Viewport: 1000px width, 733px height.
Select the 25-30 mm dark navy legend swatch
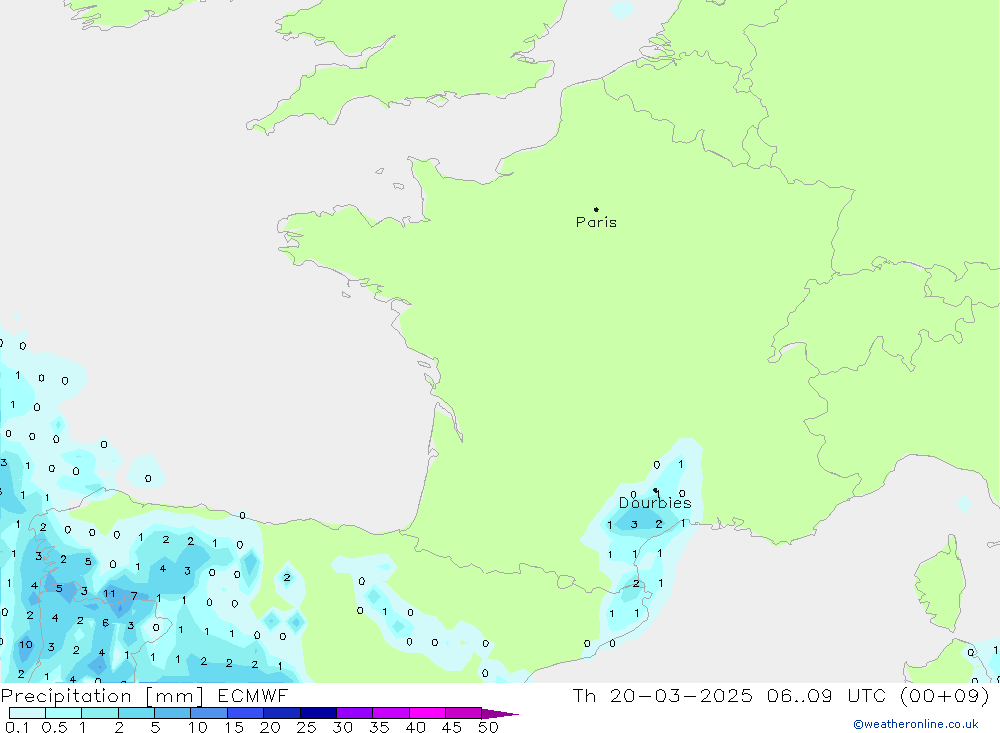(318, 713)
